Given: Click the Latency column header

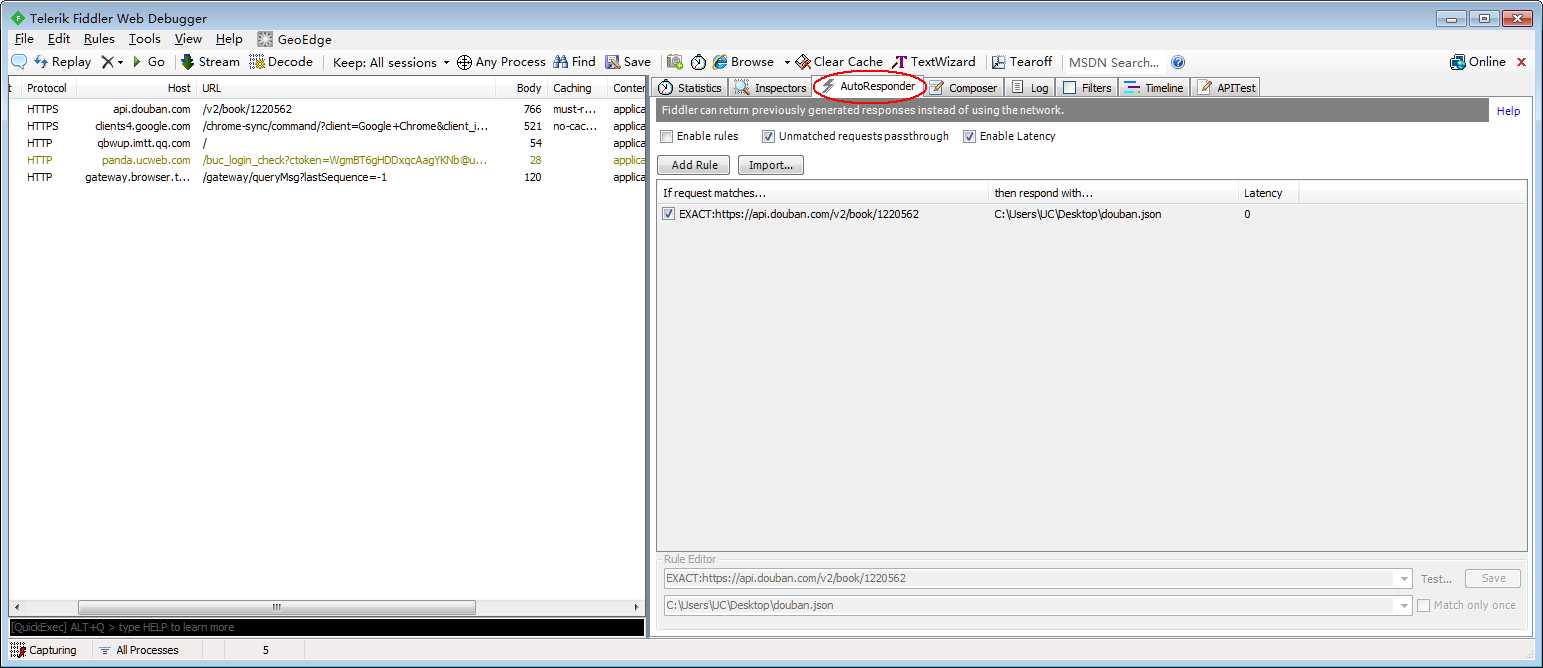Looking at the screenshot, I should pos(1267,193).
